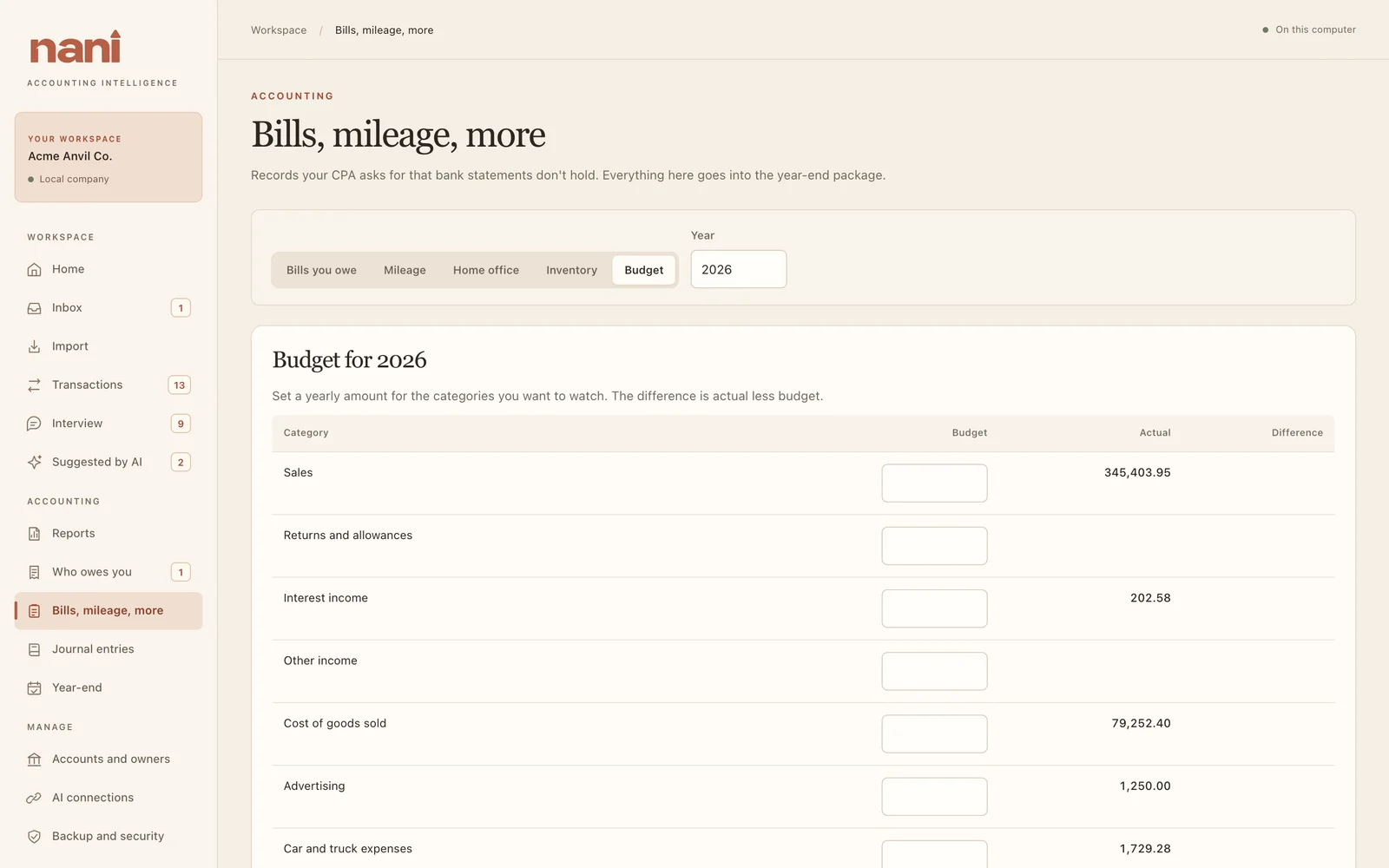Image resolution: width=1389 pixels, height=868 pixels.
Task: Click the Who owes you receipt icon
Action: (34, 572)
